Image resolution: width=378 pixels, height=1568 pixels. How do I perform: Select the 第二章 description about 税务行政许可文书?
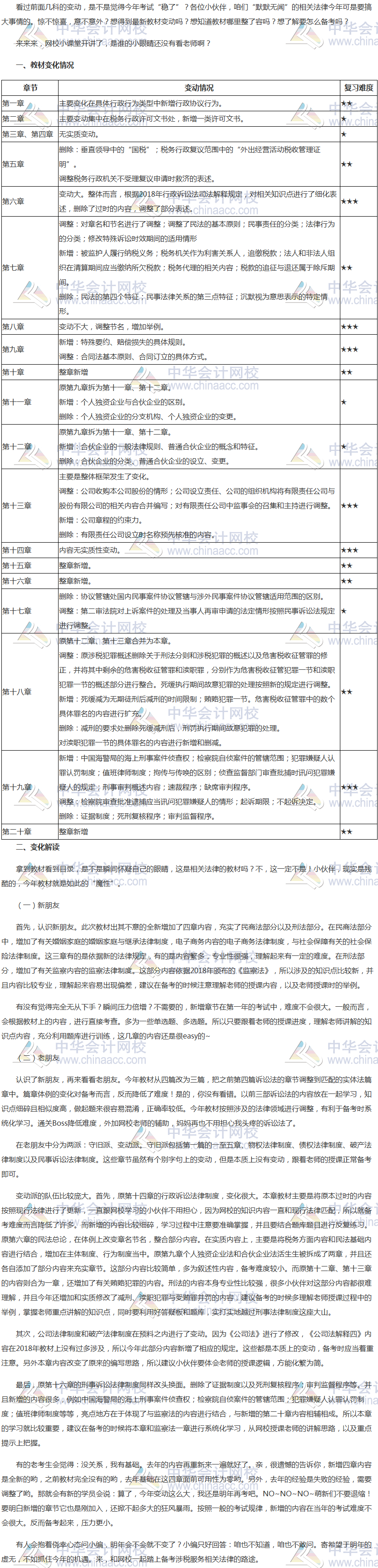tap(152, 119)
